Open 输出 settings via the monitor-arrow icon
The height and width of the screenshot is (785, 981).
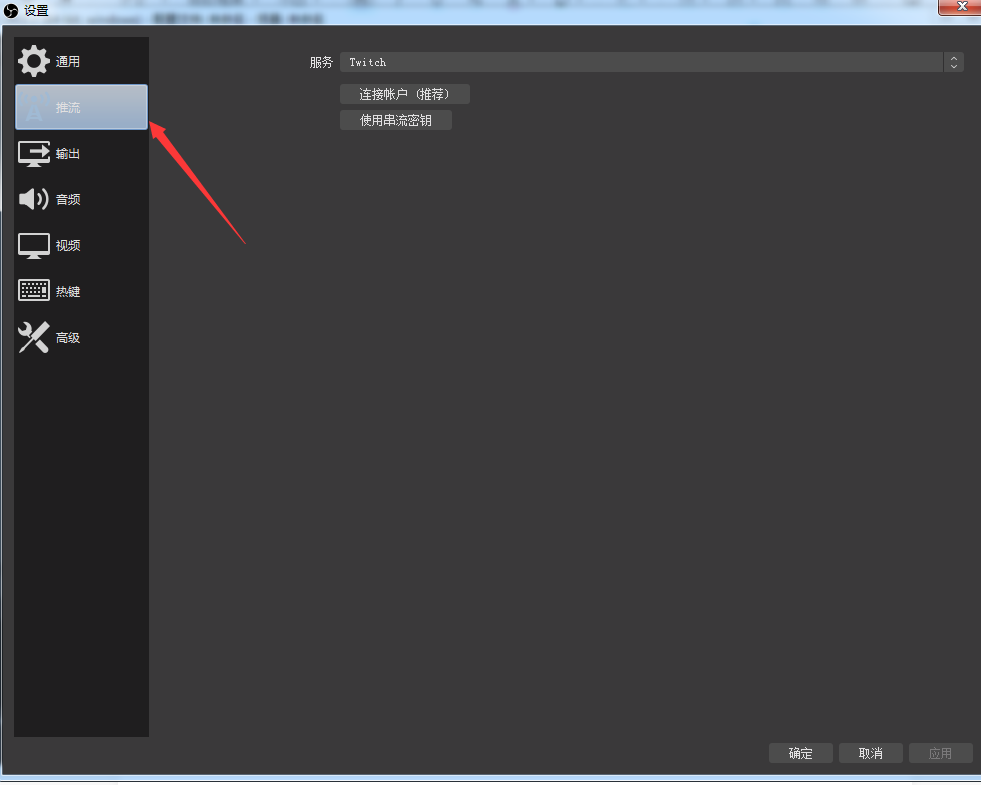pos(33,154)
